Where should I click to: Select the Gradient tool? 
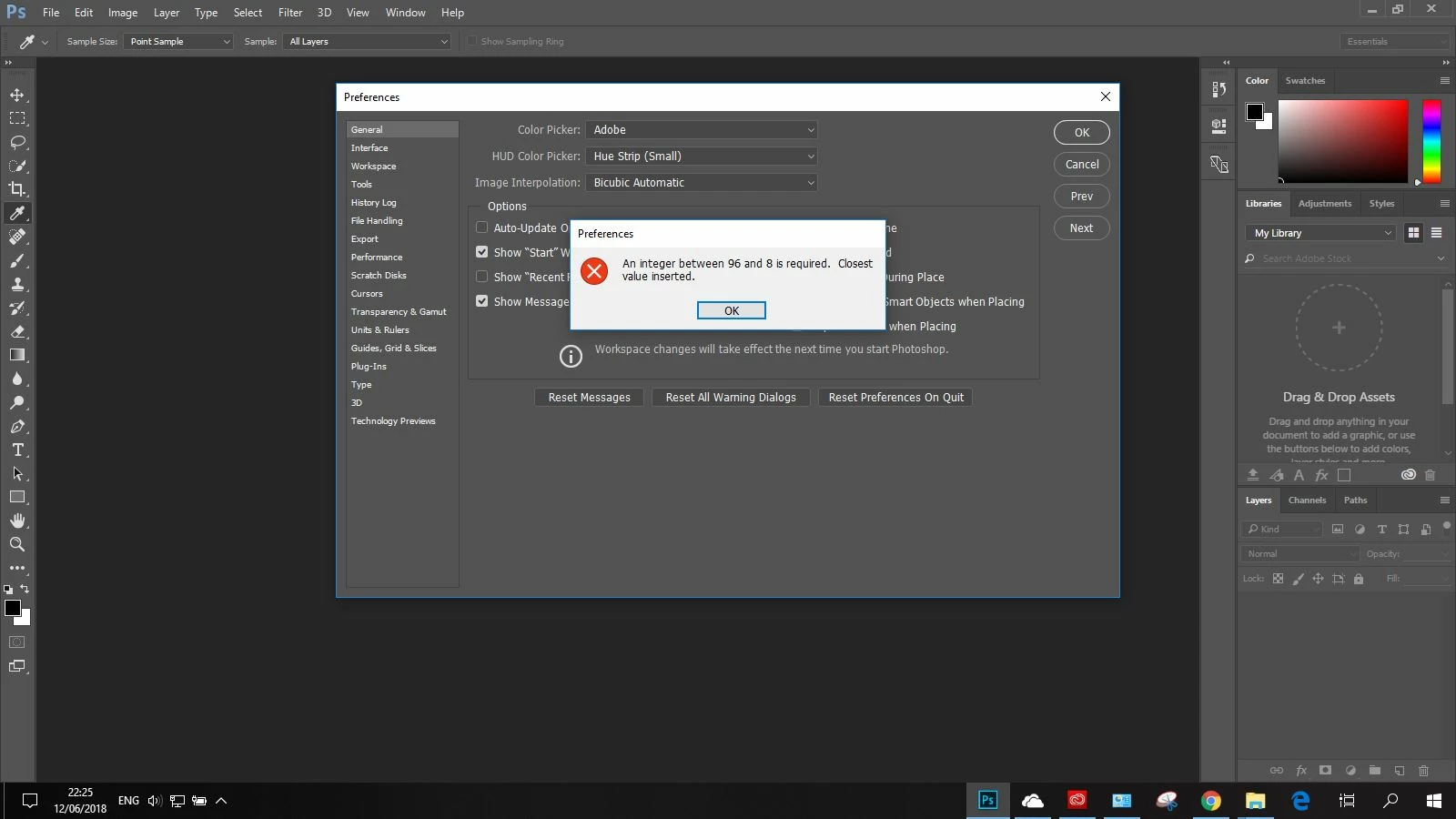pos(17,355)
